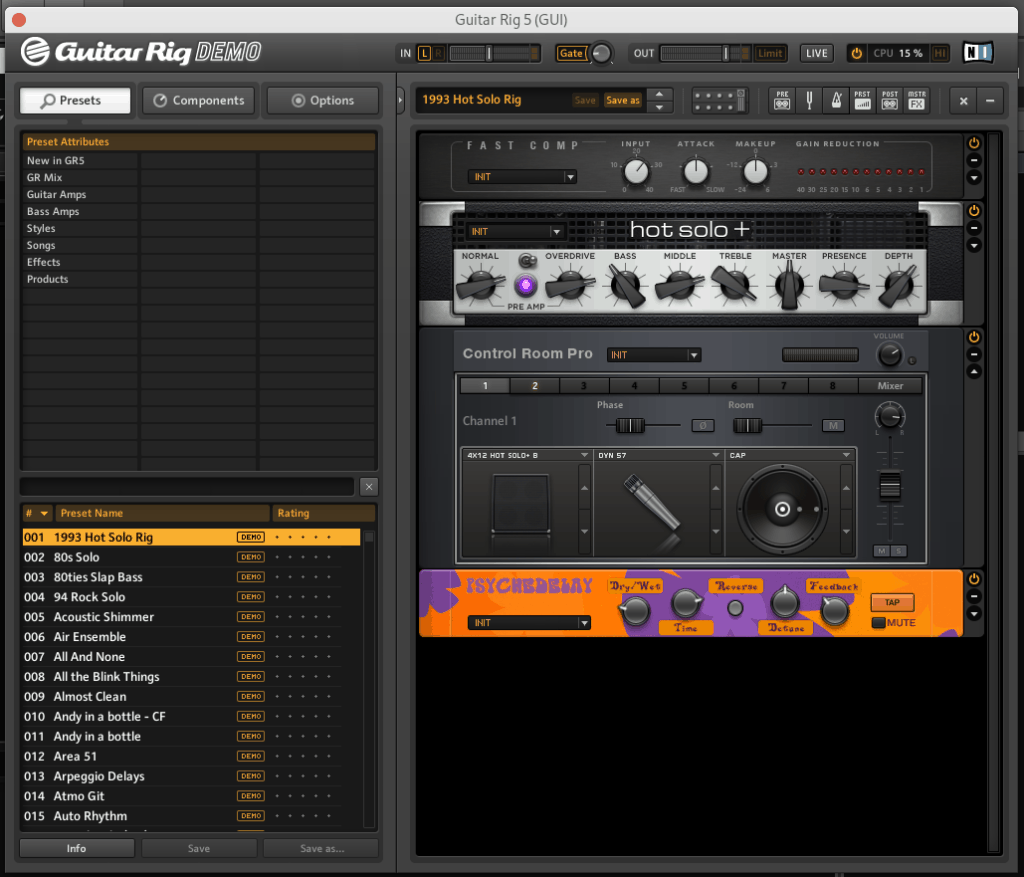Clear the preset search field

pos(368,486)
